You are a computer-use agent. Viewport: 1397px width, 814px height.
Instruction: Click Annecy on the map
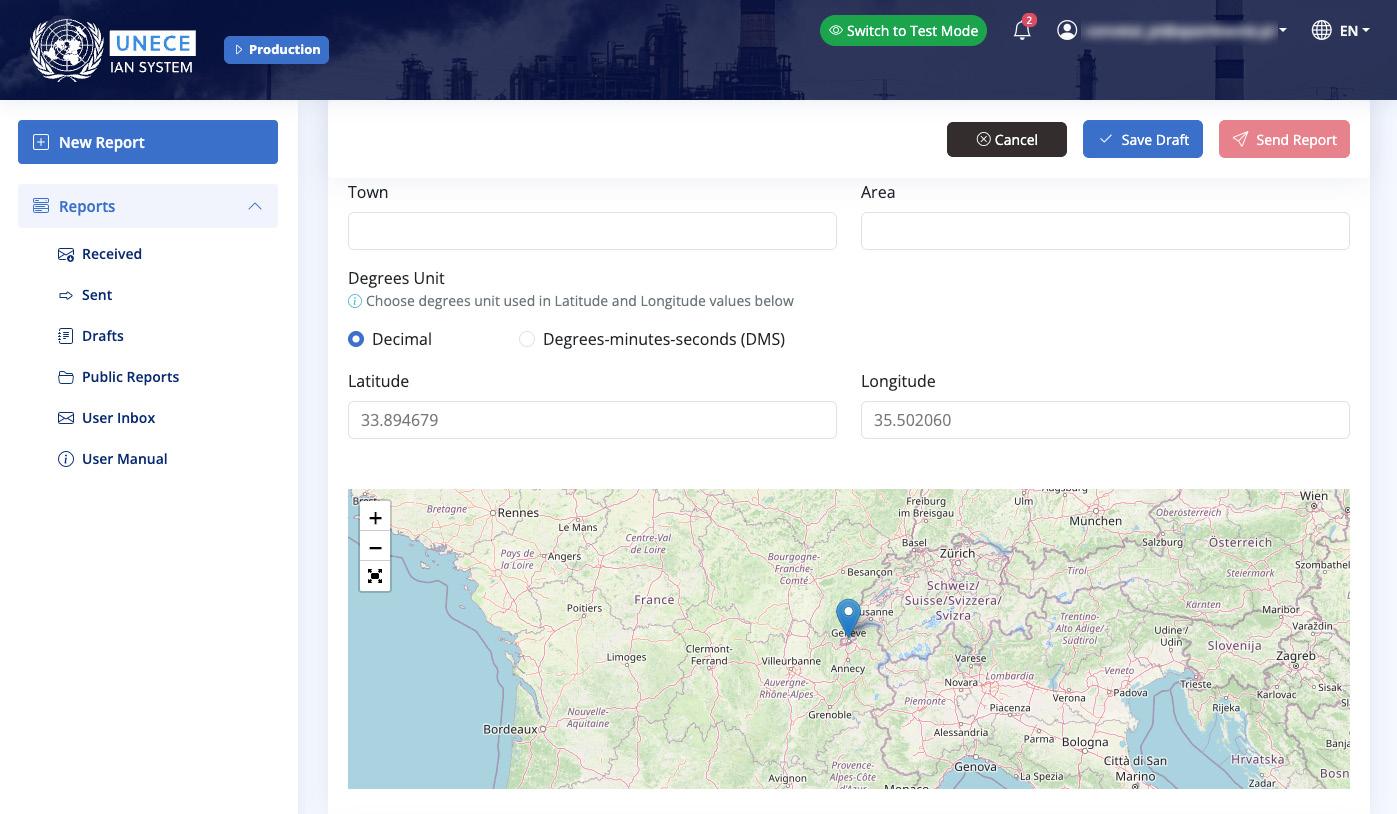pyautogui.click(x=848, y=669)
